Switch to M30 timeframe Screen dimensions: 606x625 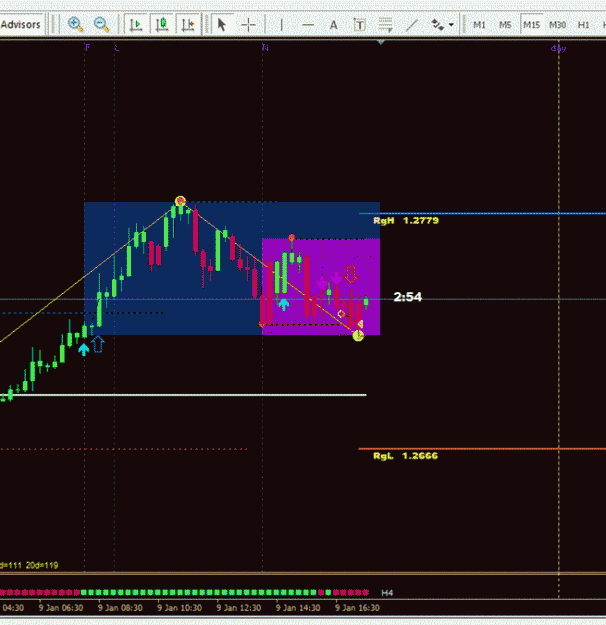point(557,25)
